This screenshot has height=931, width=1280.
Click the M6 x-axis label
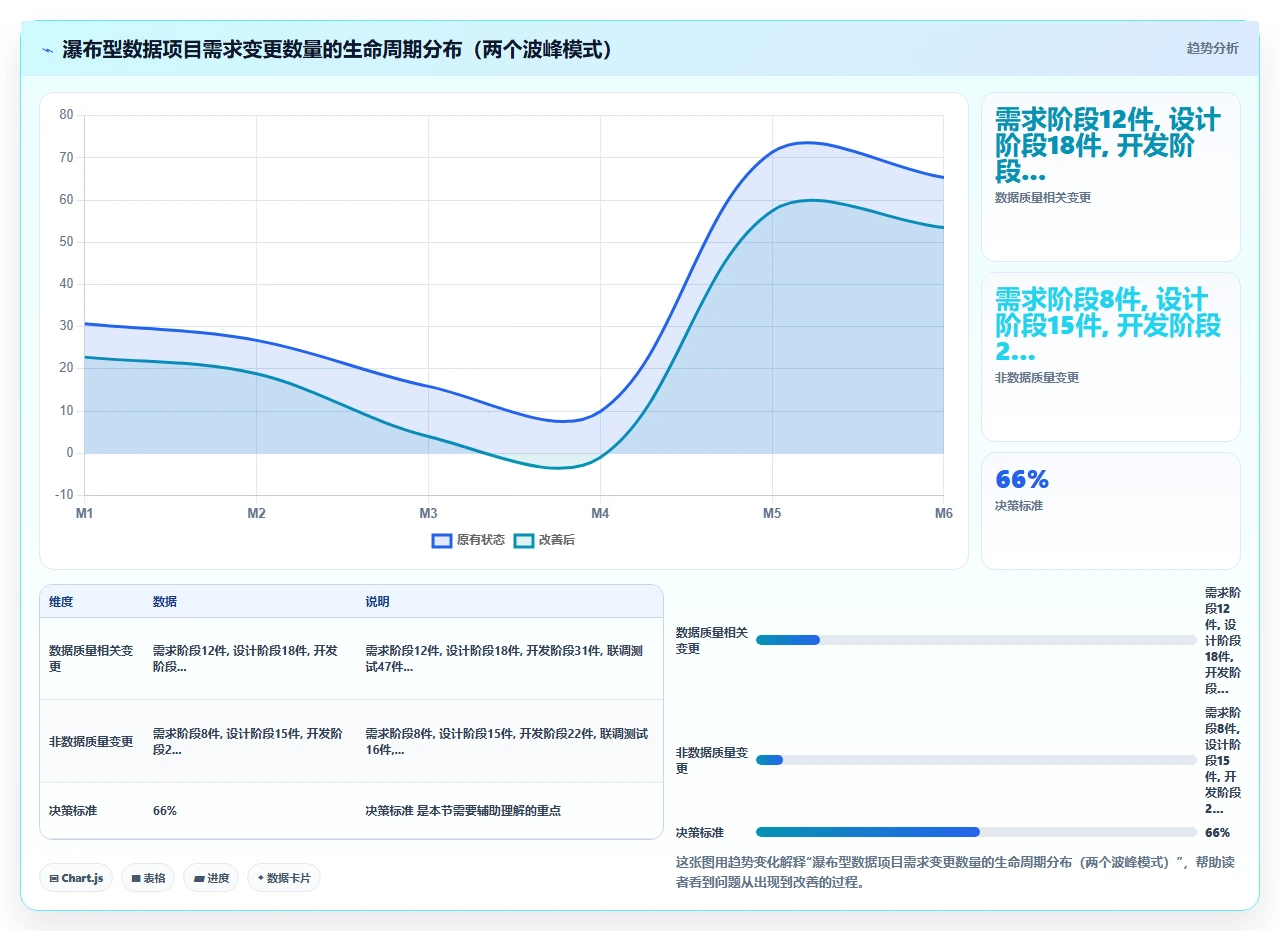click(943, 514)
